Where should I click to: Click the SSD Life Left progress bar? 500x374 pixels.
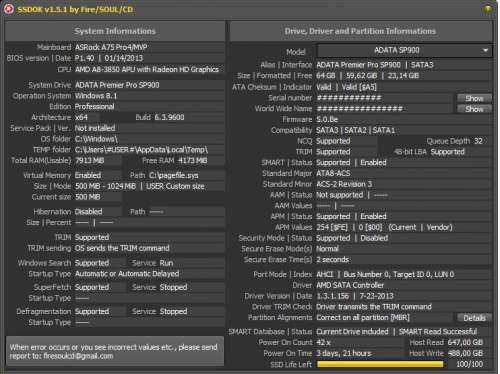[x=380, y=364]
